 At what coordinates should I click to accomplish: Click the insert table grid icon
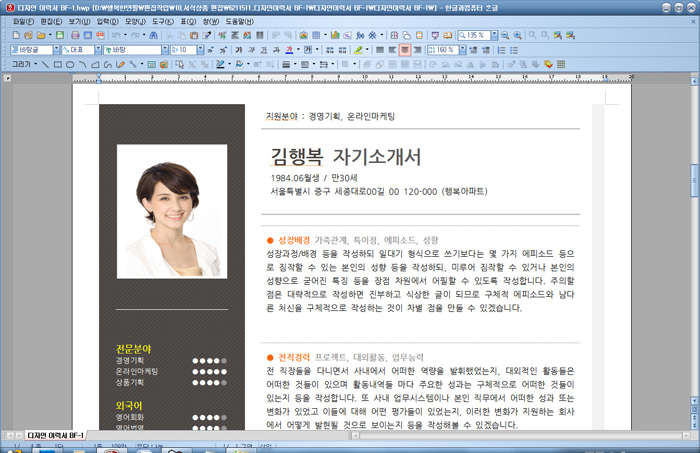click(x=316, y=35)
